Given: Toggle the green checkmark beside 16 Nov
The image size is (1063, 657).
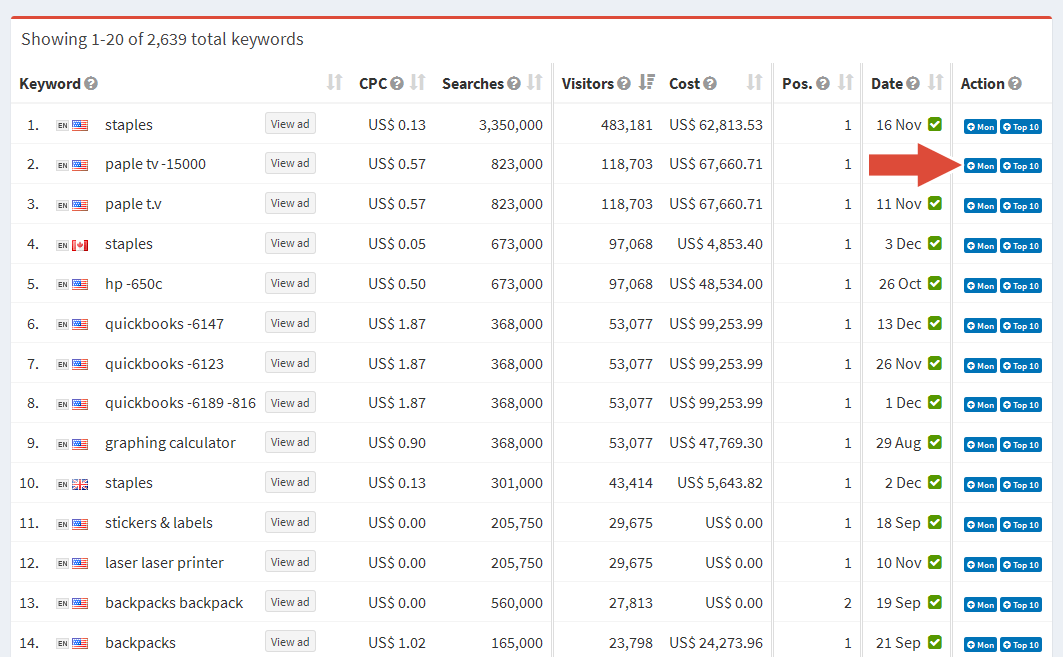Looking at the screenshot, I should [935, 125].
